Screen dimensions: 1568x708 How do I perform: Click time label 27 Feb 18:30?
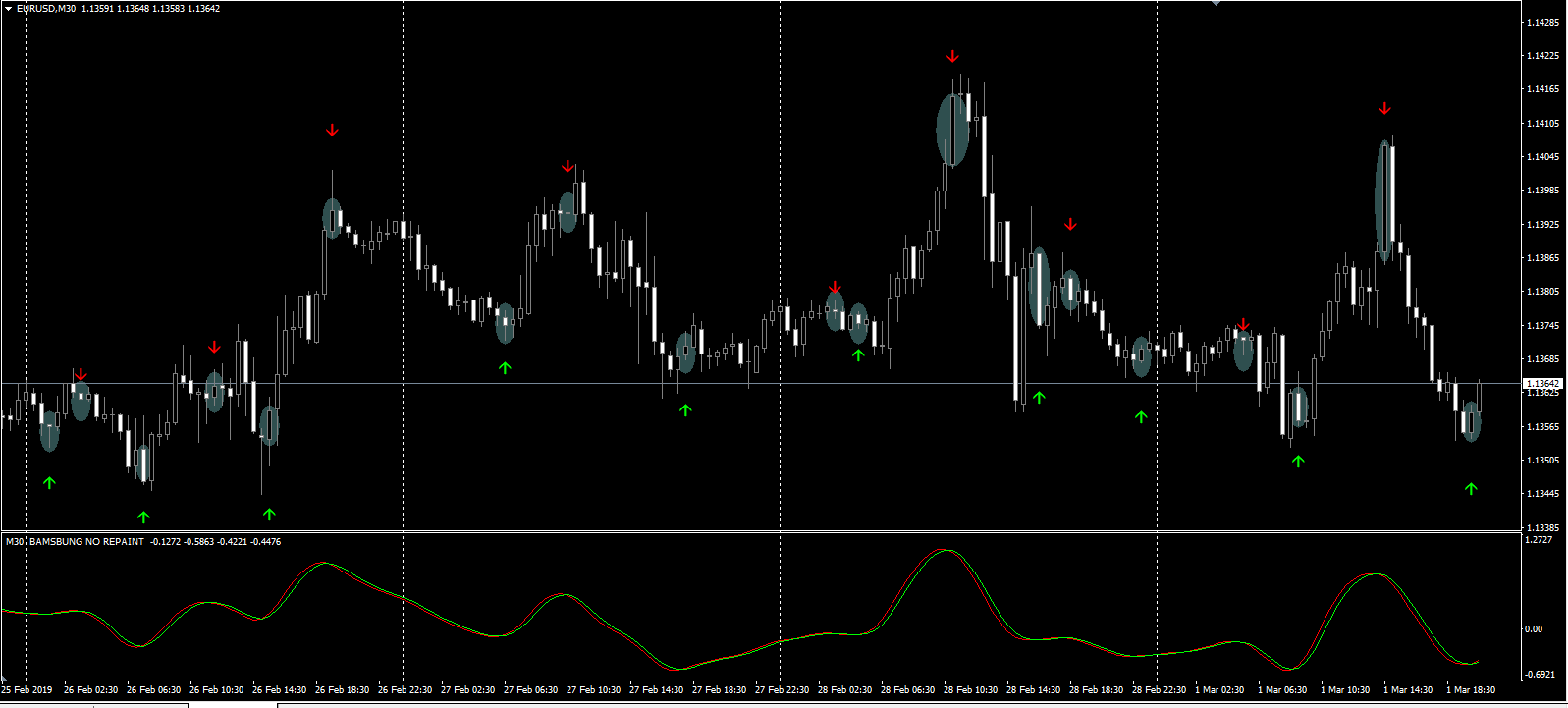point(719,690)
